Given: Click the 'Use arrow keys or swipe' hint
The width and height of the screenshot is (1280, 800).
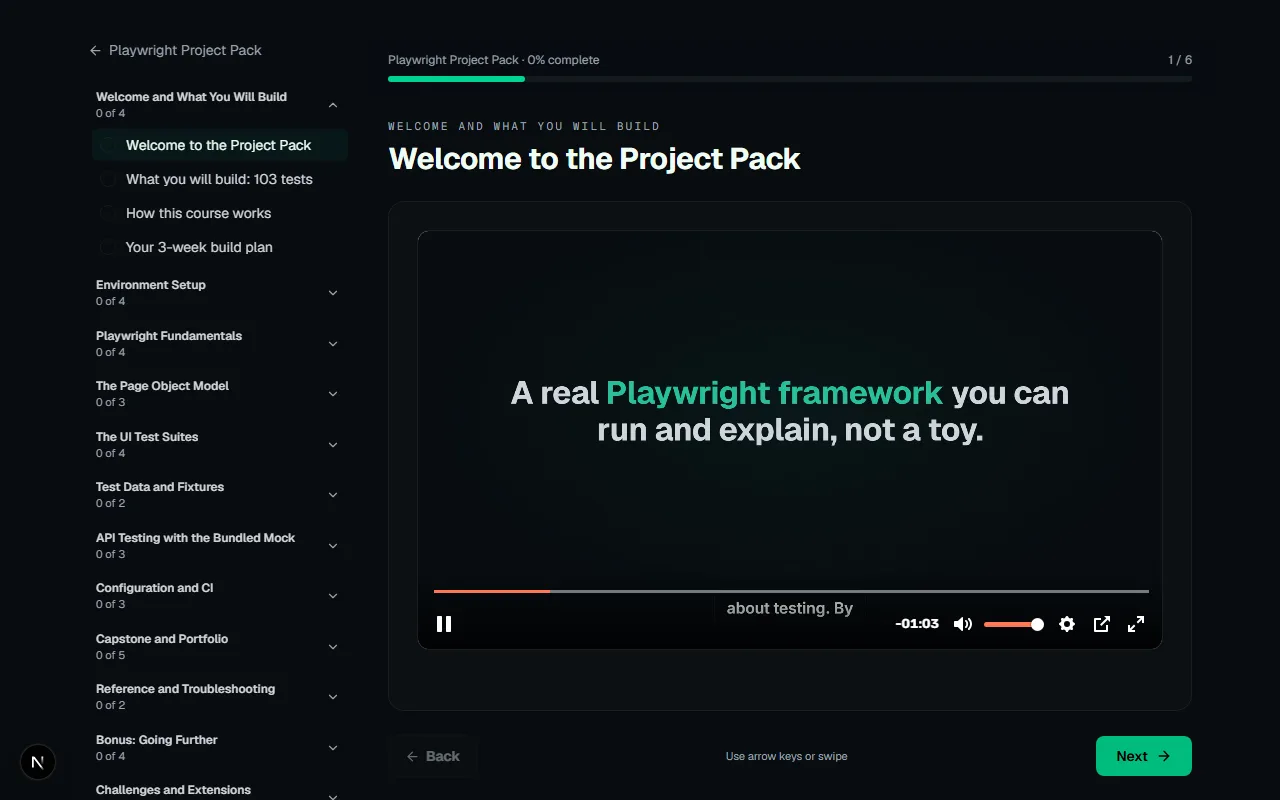Looking at the screenshot, I should point(786,756).
